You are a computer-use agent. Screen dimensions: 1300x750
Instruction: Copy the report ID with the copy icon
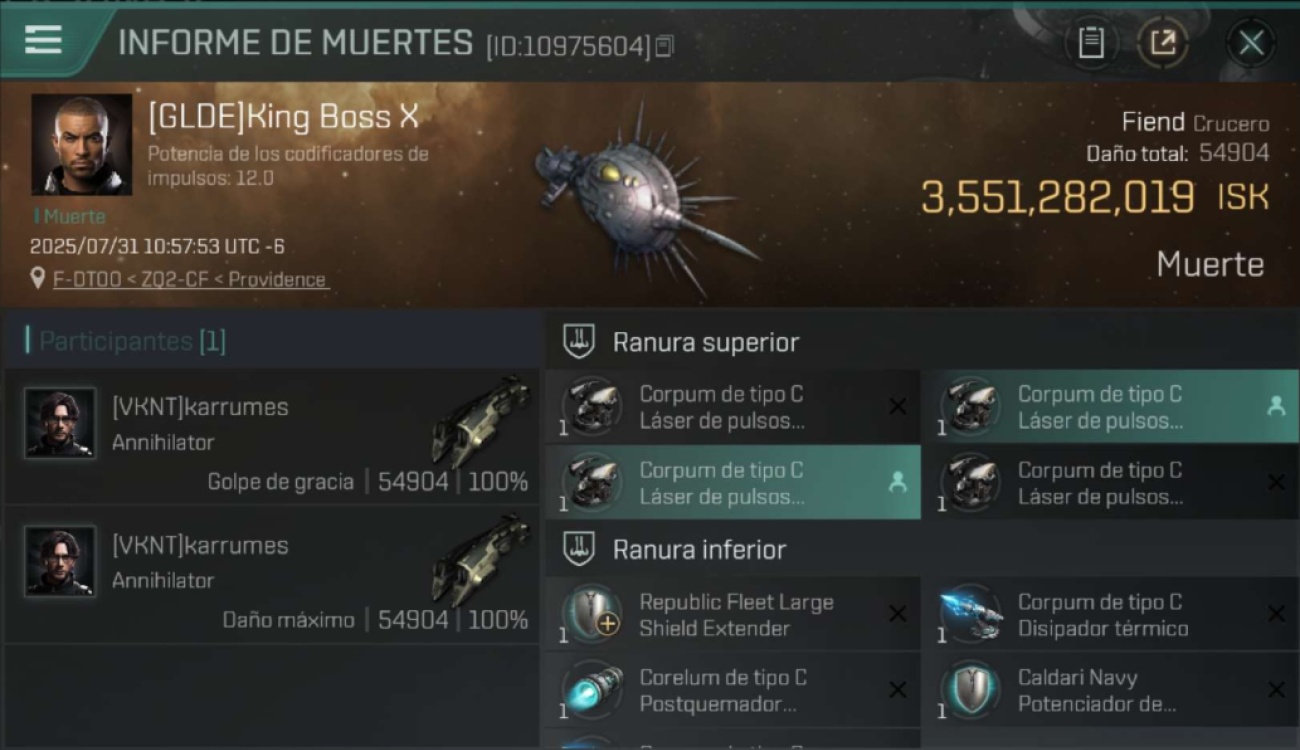[x=665, y=46]
